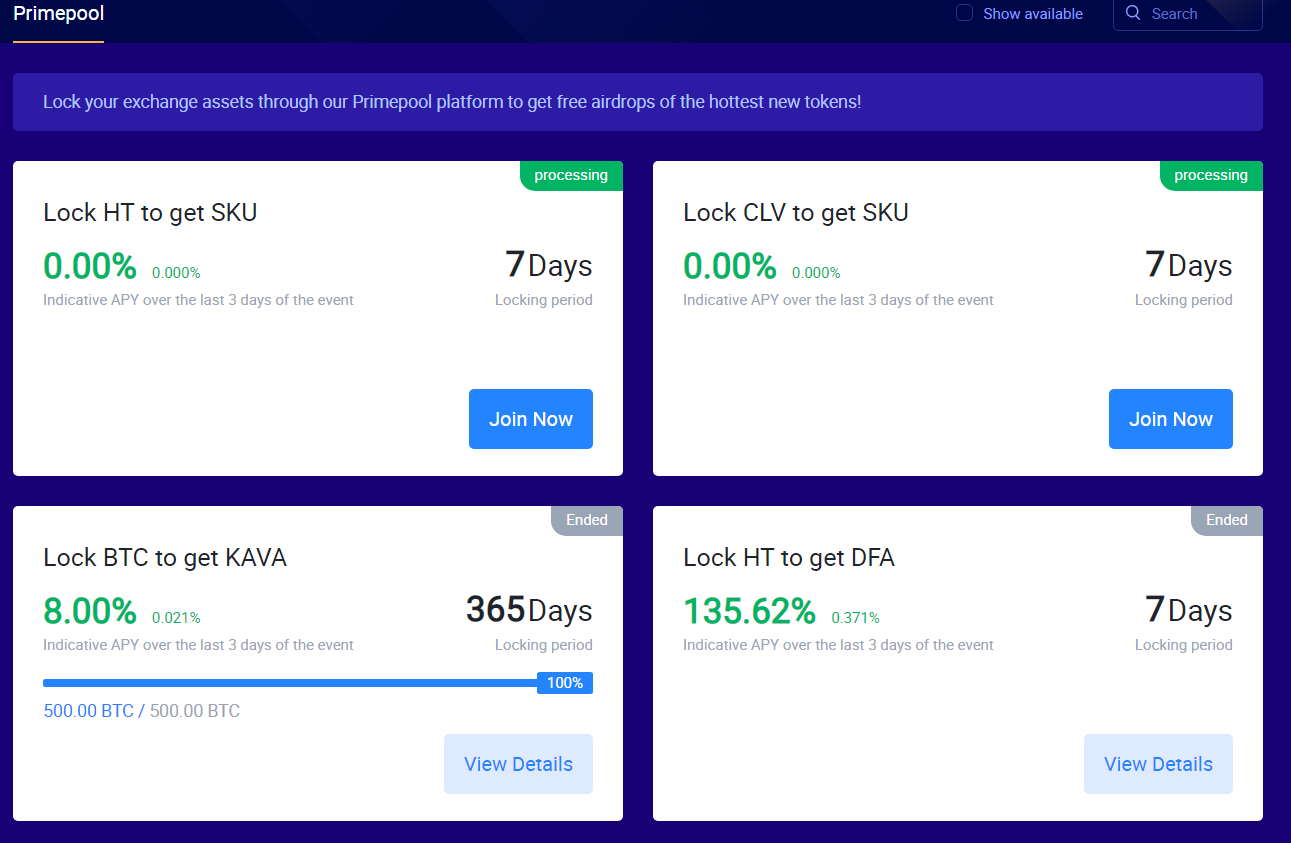Click 0.00% APY on Lock CLV to get SKU
Viewport: 1291px width, 843px height.
[730, 265]
